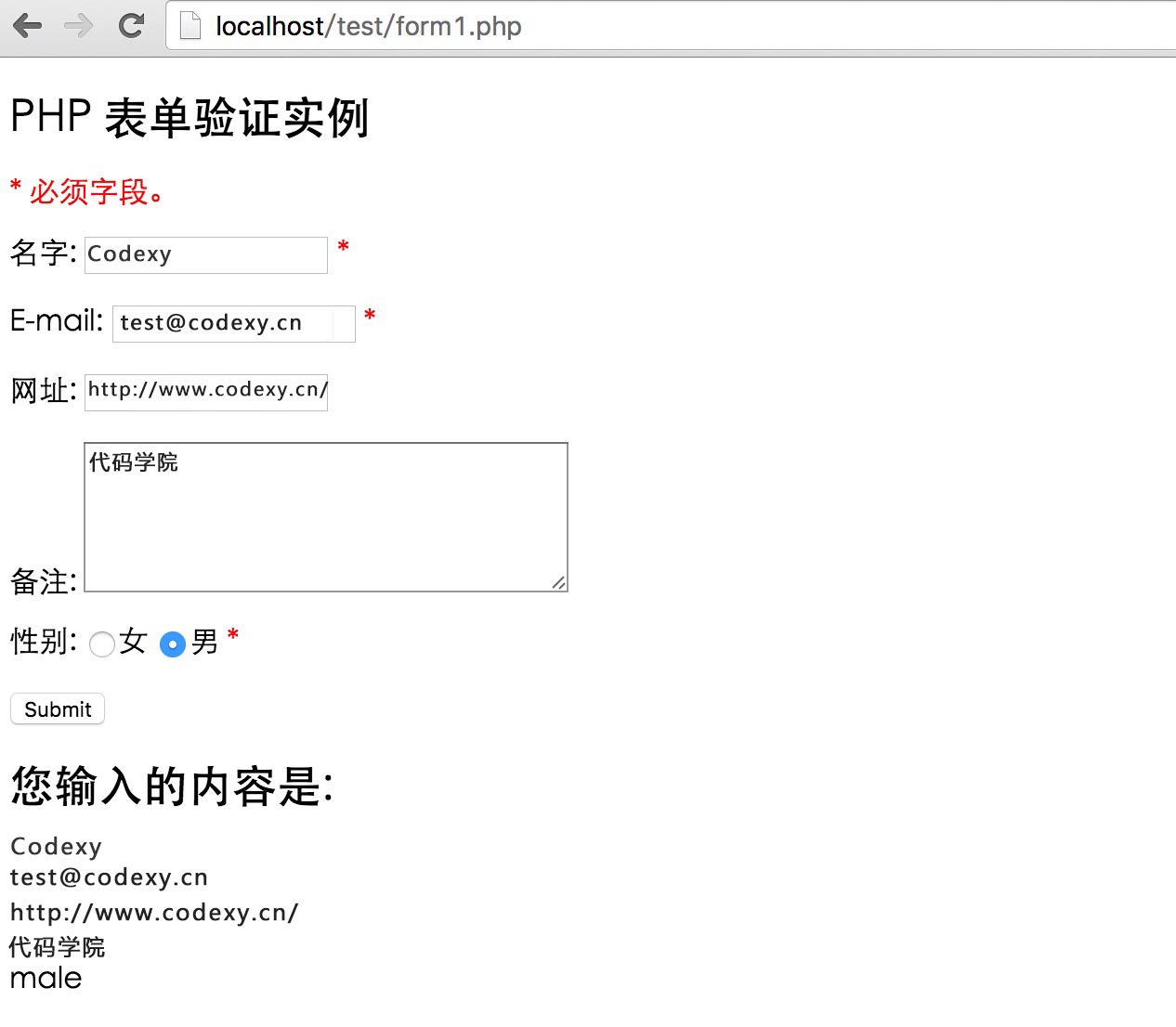Viewport: 1176px width, 1027px height.
Task: Click the website field with http://www.codexy.cn/
Action: pyautogui.click(x=206, y=392)
